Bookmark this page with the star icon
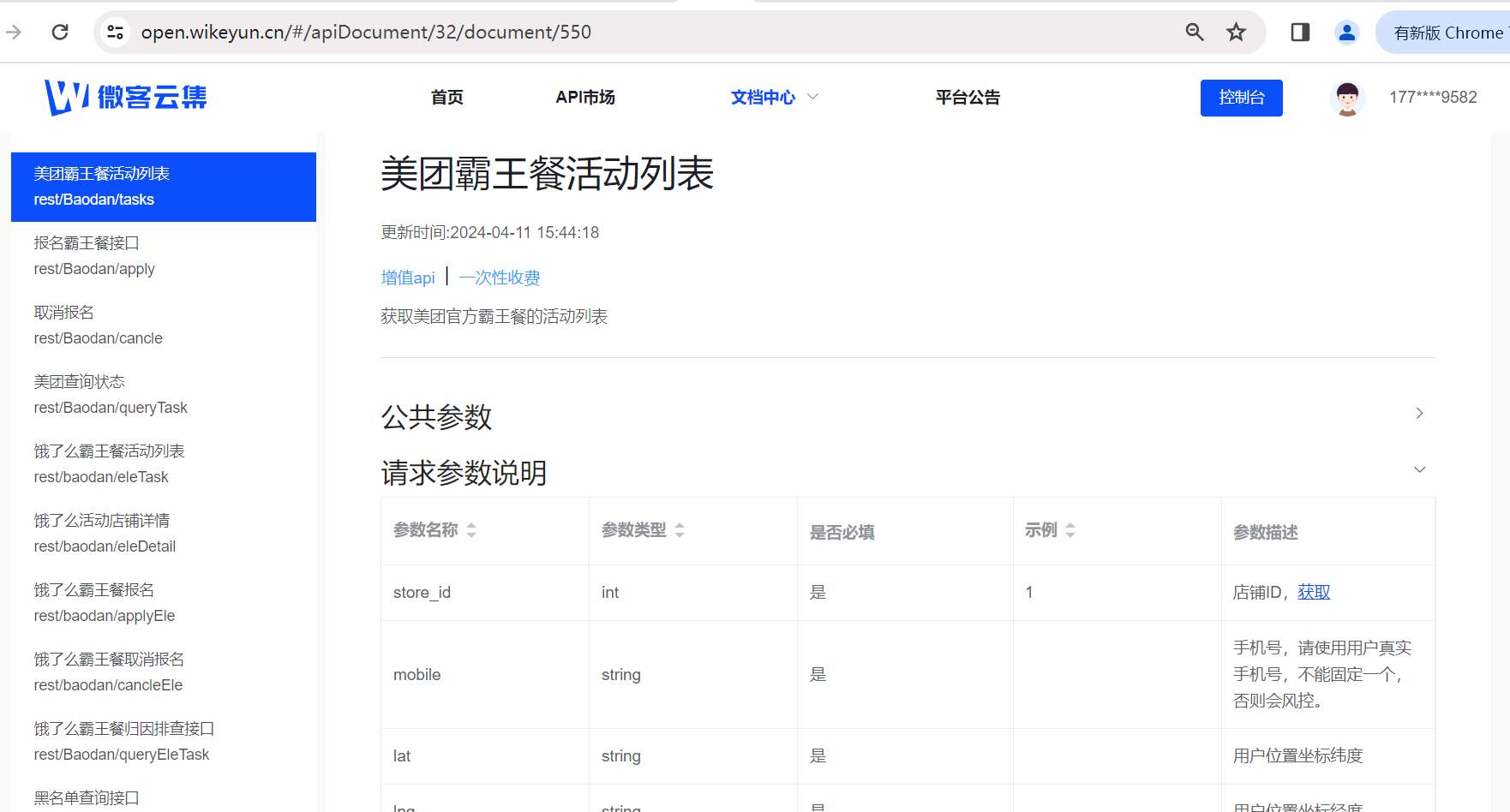The image size is (1510, 812). coord(1236,33)
